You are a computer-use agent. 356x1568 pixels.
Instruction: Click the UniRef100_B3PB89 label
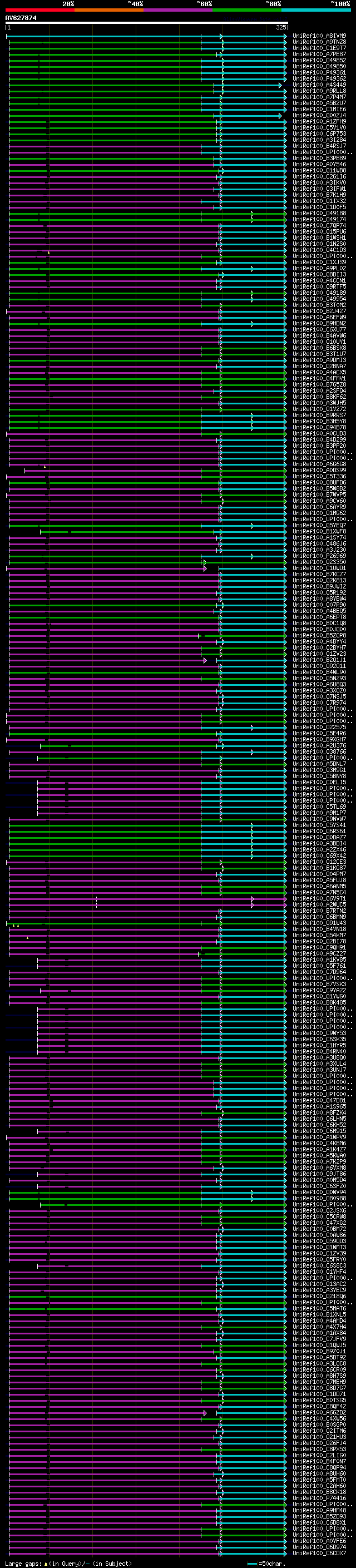pos(319,159)
